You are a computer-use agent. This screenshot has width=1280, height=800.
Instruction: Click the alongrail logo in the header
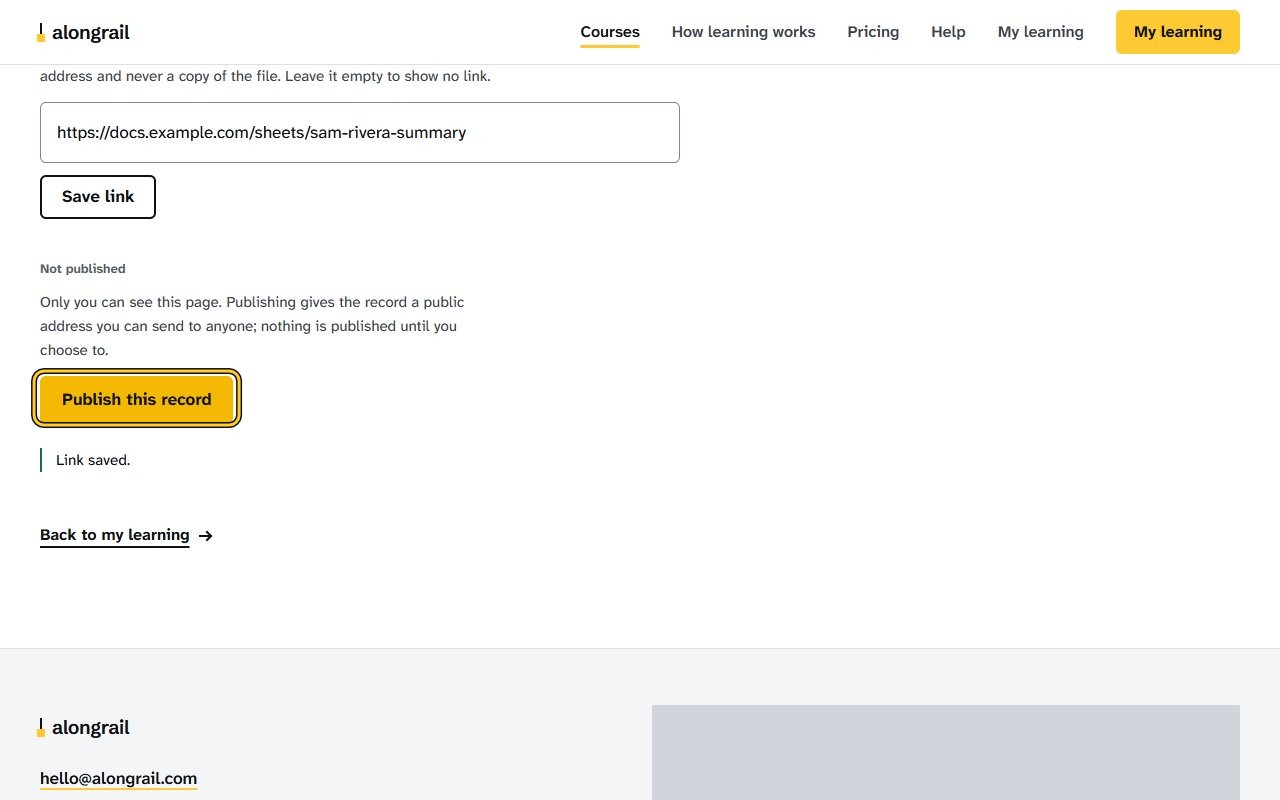[84, 32]
